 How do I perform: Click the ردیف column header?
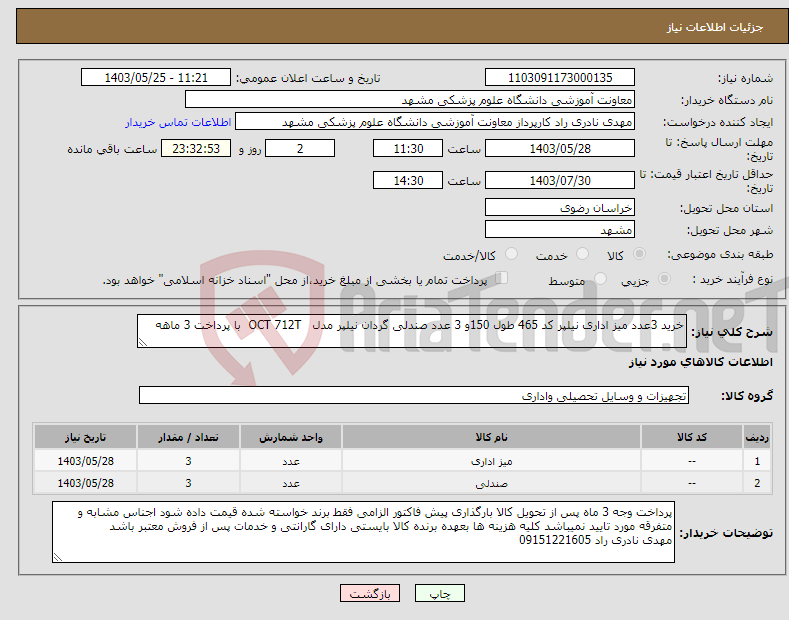[757, 437]
